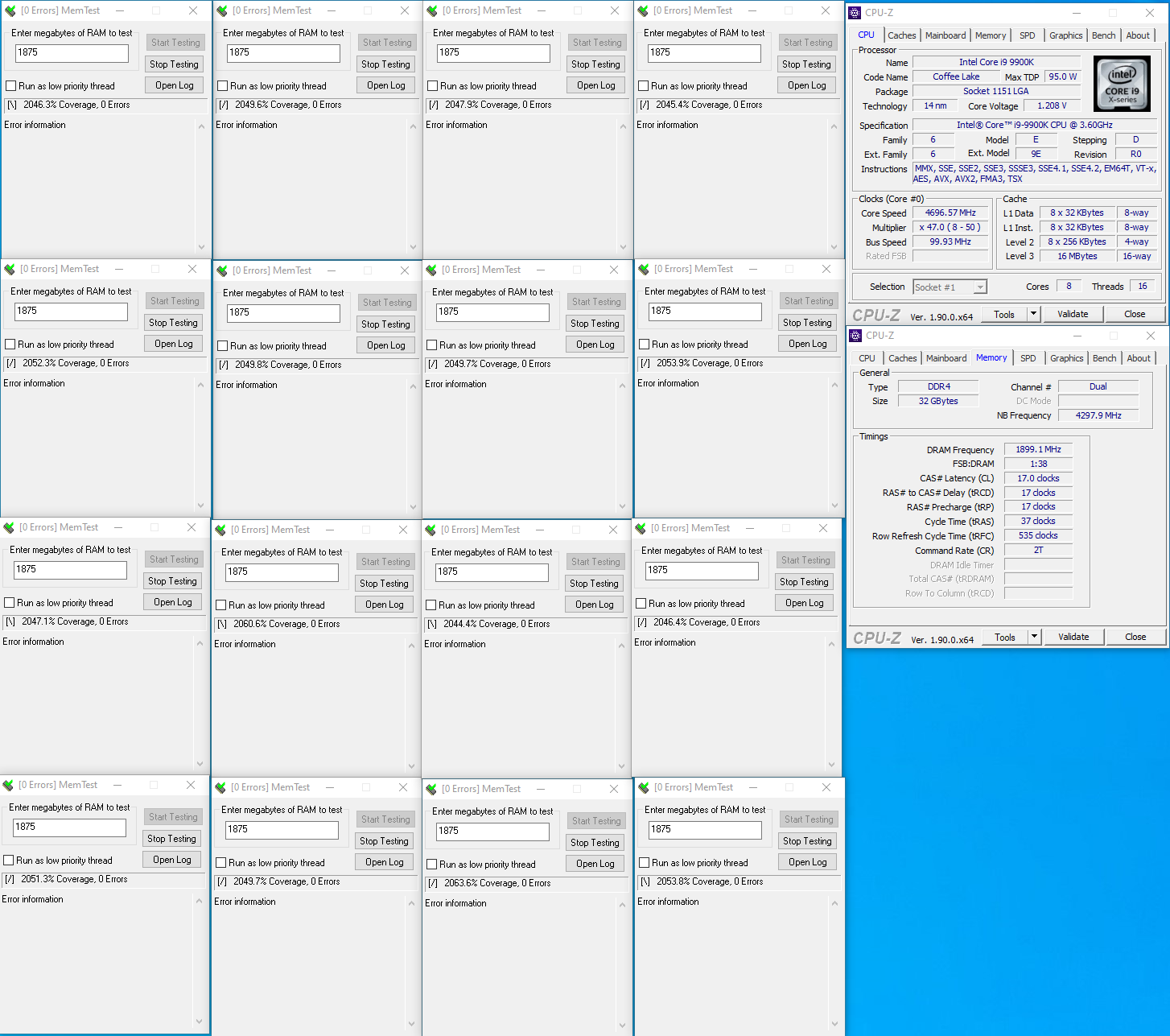Click the Row Refresh Cycle Time value 535 clocks
The height and width of the screenshot is (1036, 1170).
pyautogui.click(x=1038, y=536)
